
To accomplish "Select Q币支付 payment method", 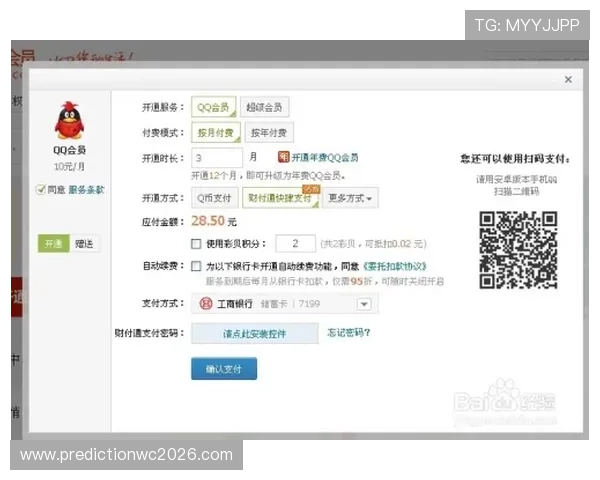I will coord(214,198).
